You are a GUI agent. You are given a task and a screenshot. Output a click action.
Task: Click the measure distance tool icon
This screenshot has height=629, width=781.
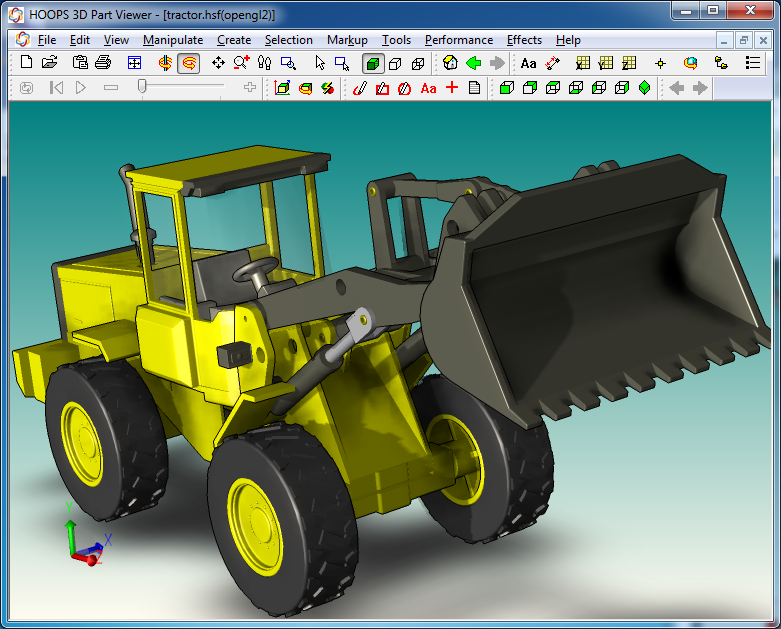point(552,63)
